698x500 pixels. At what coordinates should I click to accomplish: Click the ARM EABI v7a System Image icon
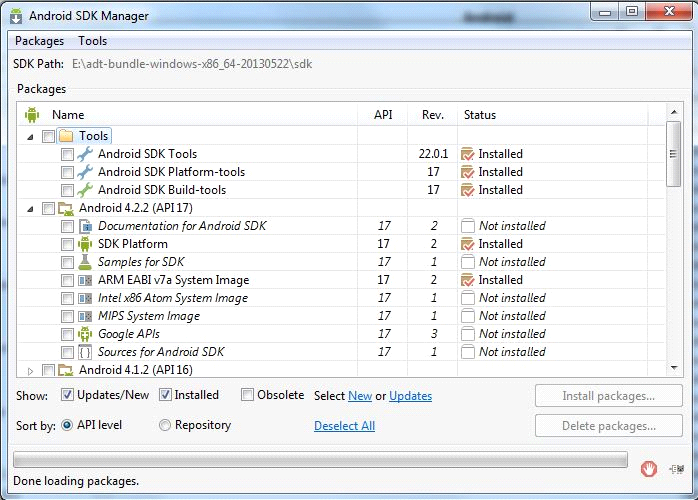(85, 280)
